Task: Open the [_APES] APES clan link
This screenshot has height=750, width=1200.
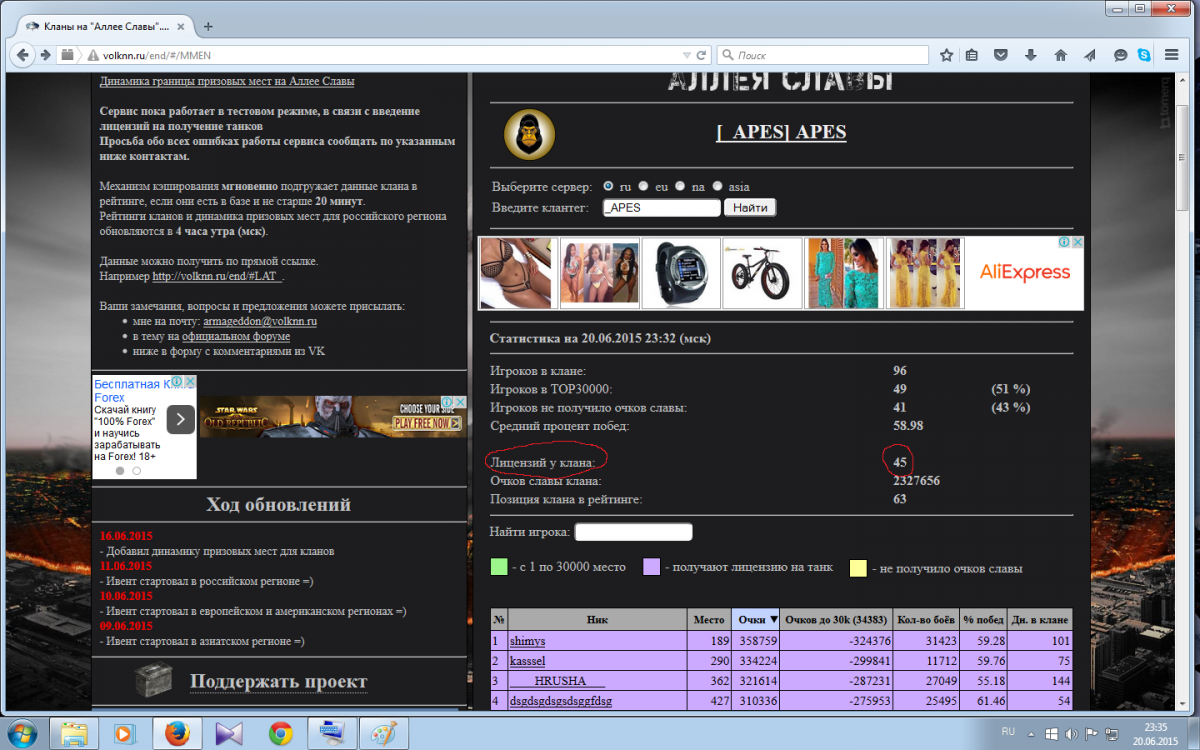Action: (781, 133)
